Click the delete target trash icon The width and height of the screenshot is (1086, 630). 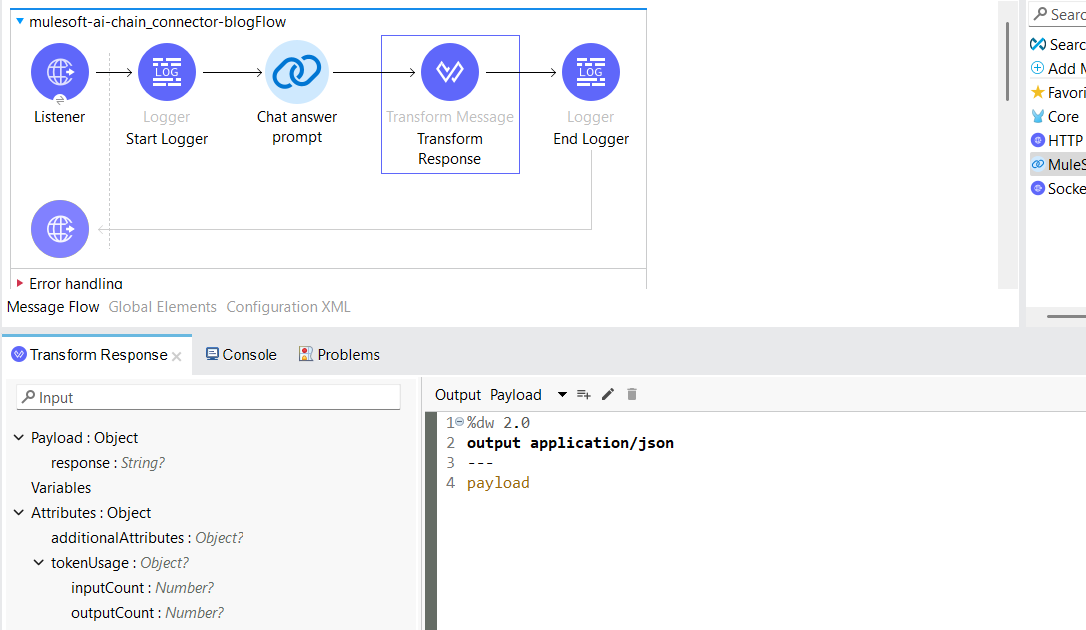[632, 395]
